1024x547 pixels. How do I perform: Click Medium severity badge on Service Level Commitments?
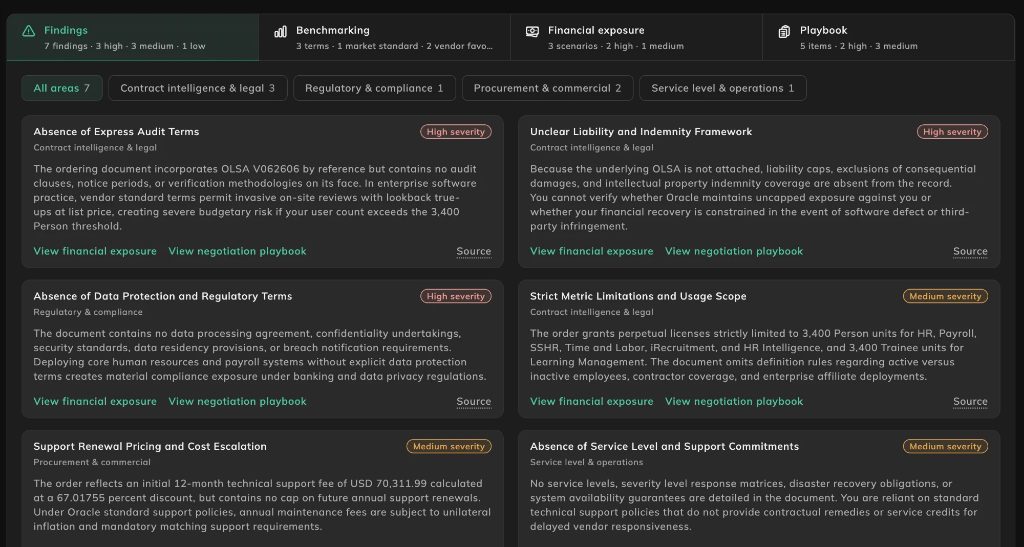click(945, 446)
